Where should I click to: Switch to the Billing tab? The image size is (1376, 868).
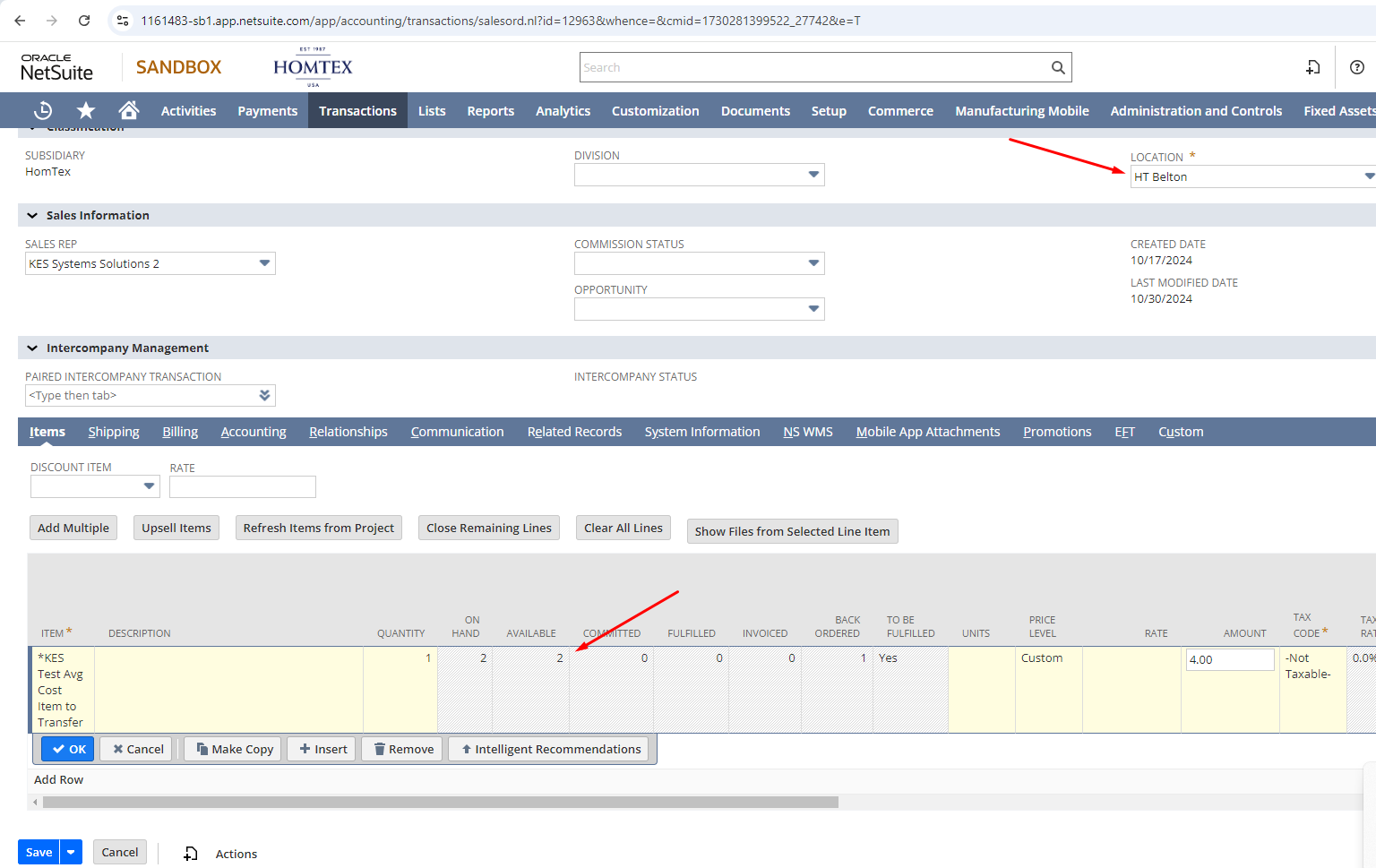(x=180, y=432)
